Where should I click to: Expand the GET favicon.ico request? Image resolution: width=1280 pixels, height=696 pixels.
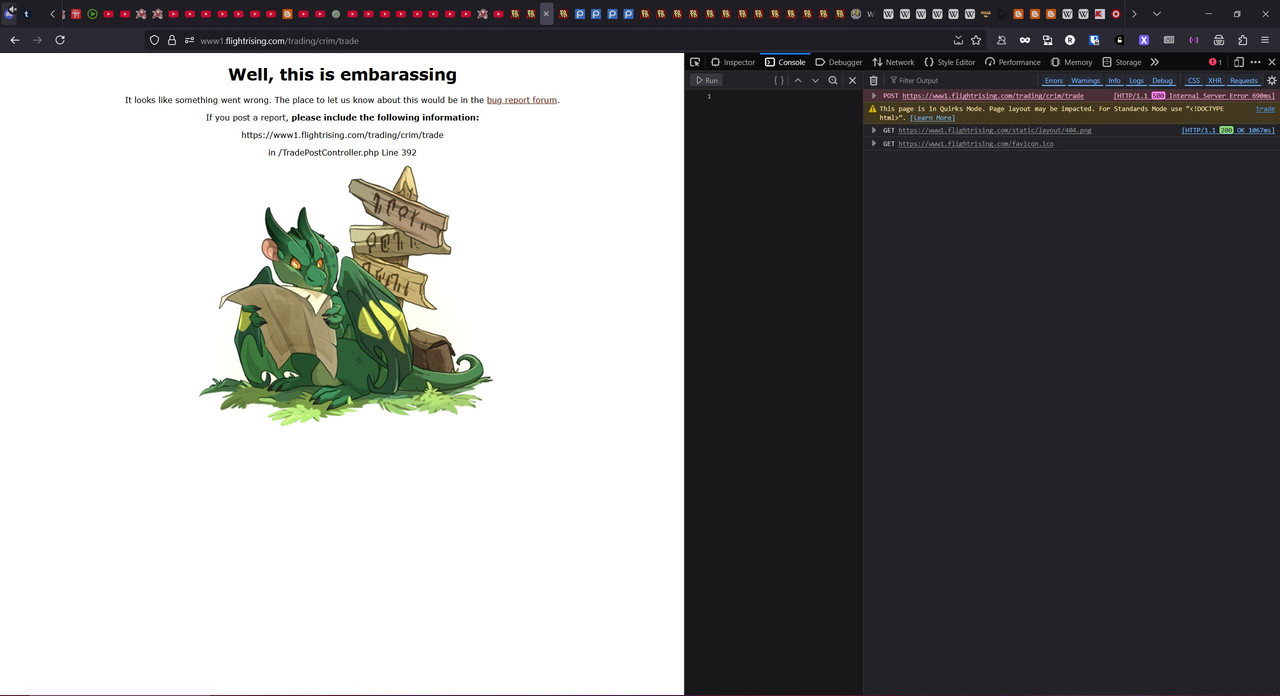coord(873,143)
